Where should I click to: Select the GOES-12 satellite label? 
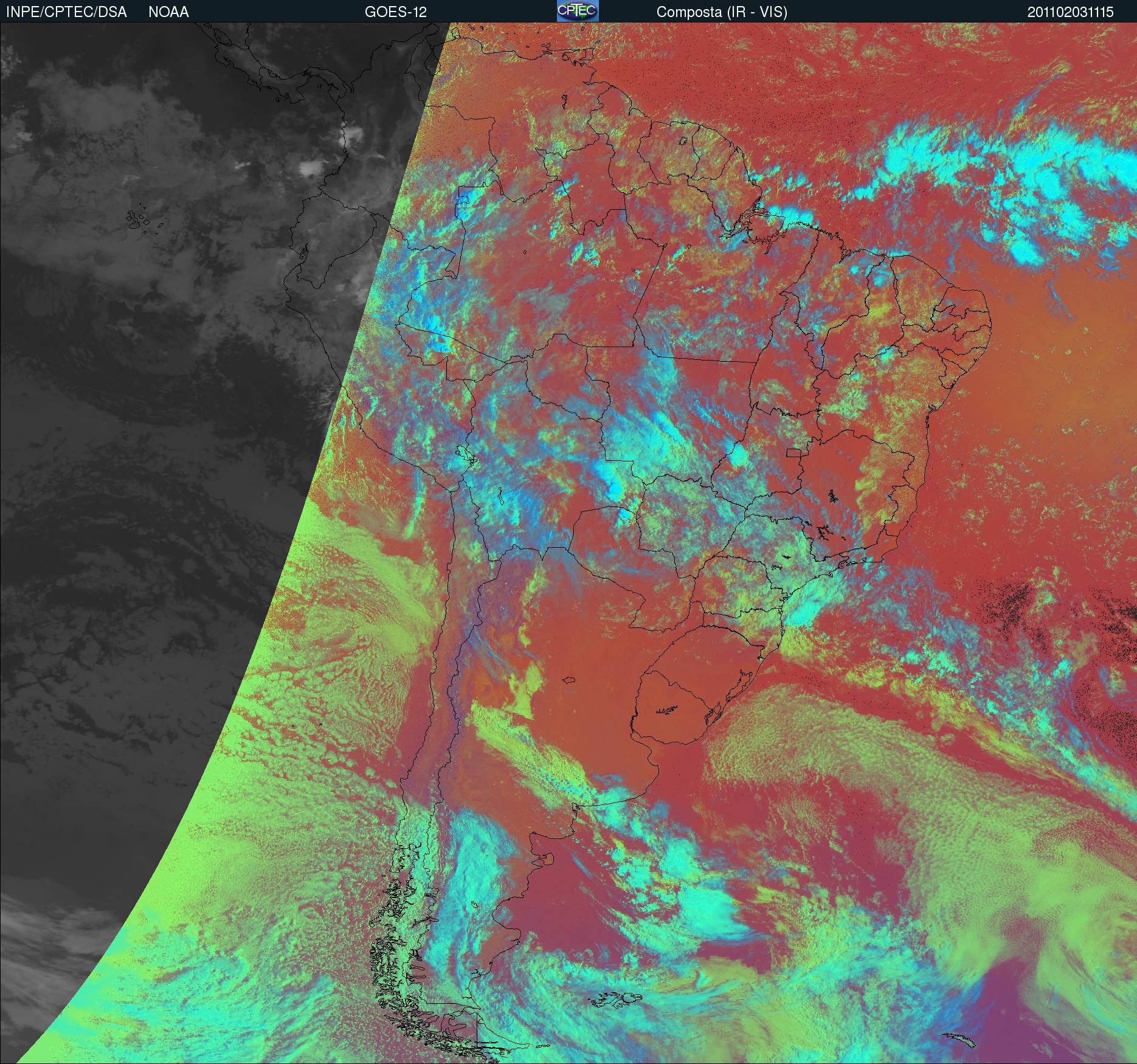click(395, 12)
